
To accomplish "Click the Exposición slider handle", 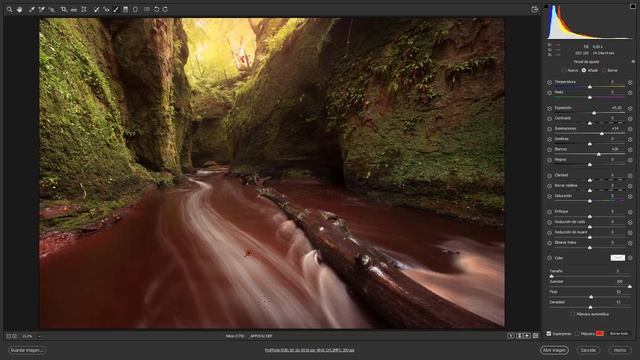I will click(594, 113).
